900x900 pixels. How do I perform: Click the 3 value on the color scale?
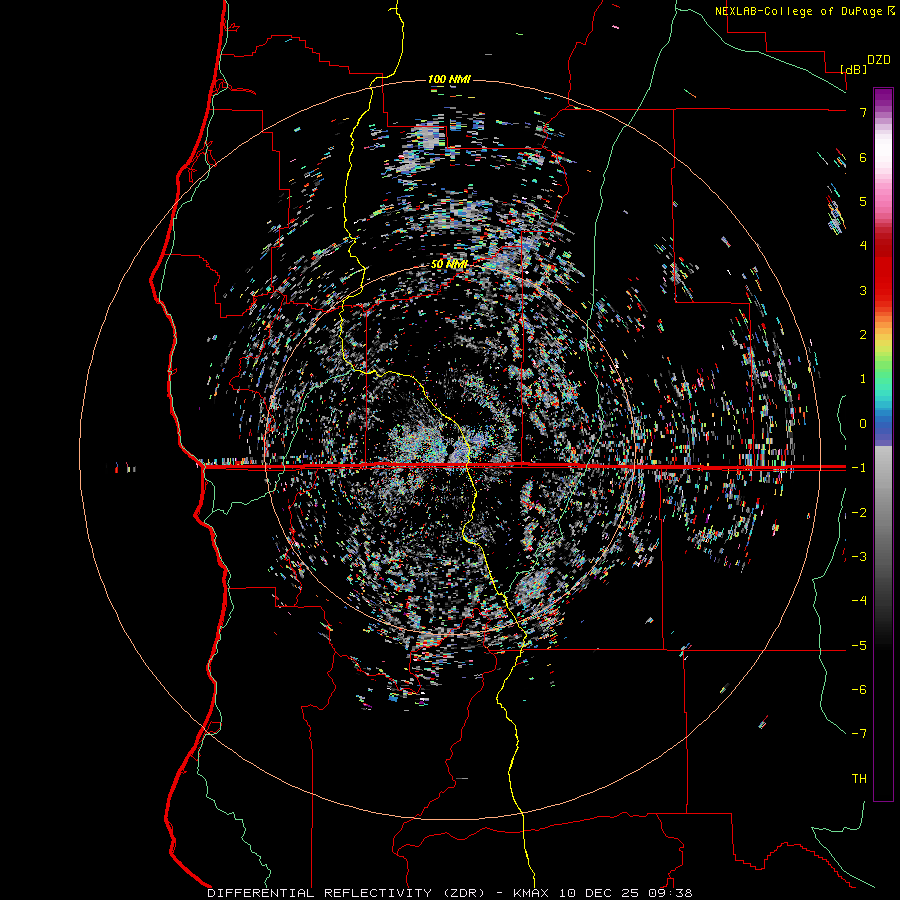click(x=863, y=290)
